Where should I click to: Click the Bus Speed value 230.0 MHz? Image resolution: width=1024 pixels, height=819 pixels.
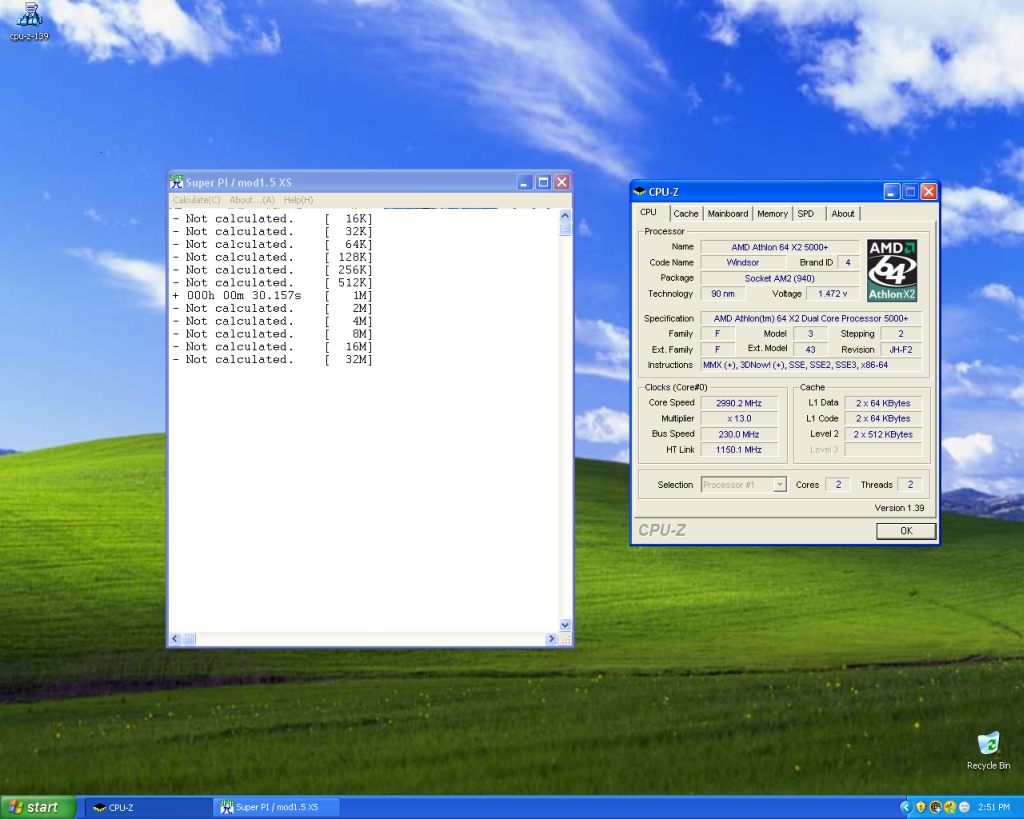click(x=739, y=434)
